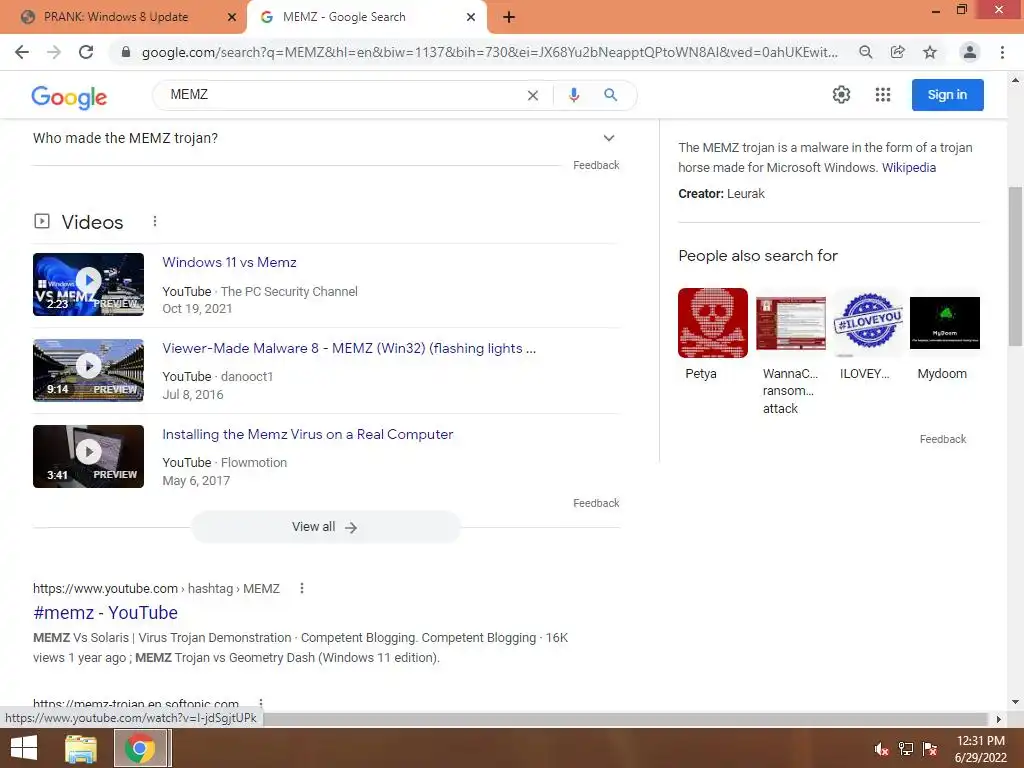This screenshot has width=1024, height=768.
Task: Click View all videos button
Action: (x=325, y=527)
